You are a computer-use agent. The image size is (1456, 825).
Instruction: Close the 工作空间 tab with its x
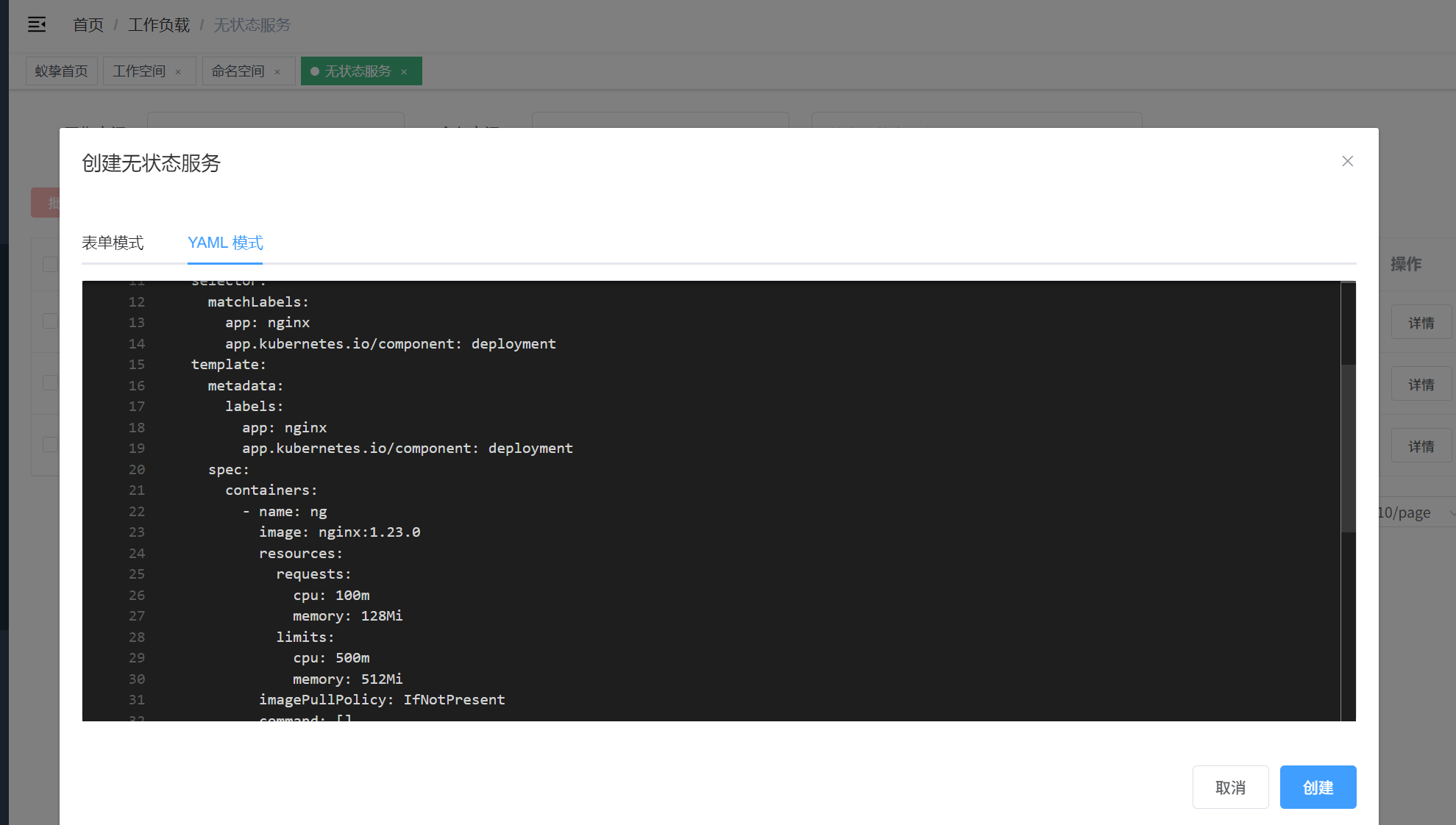[178, 72]
